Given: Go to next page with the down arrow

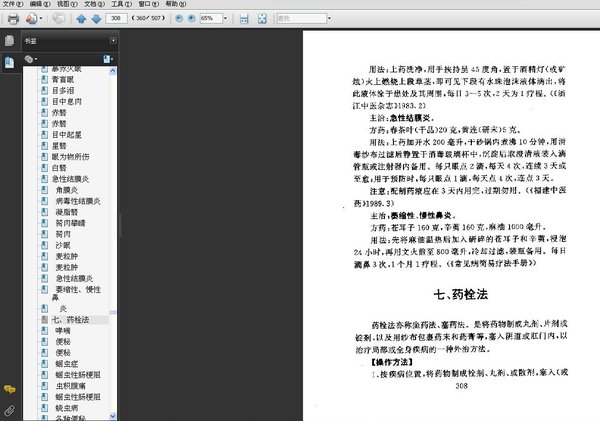Looking at the screenshot, I should (x=96, y=18).
